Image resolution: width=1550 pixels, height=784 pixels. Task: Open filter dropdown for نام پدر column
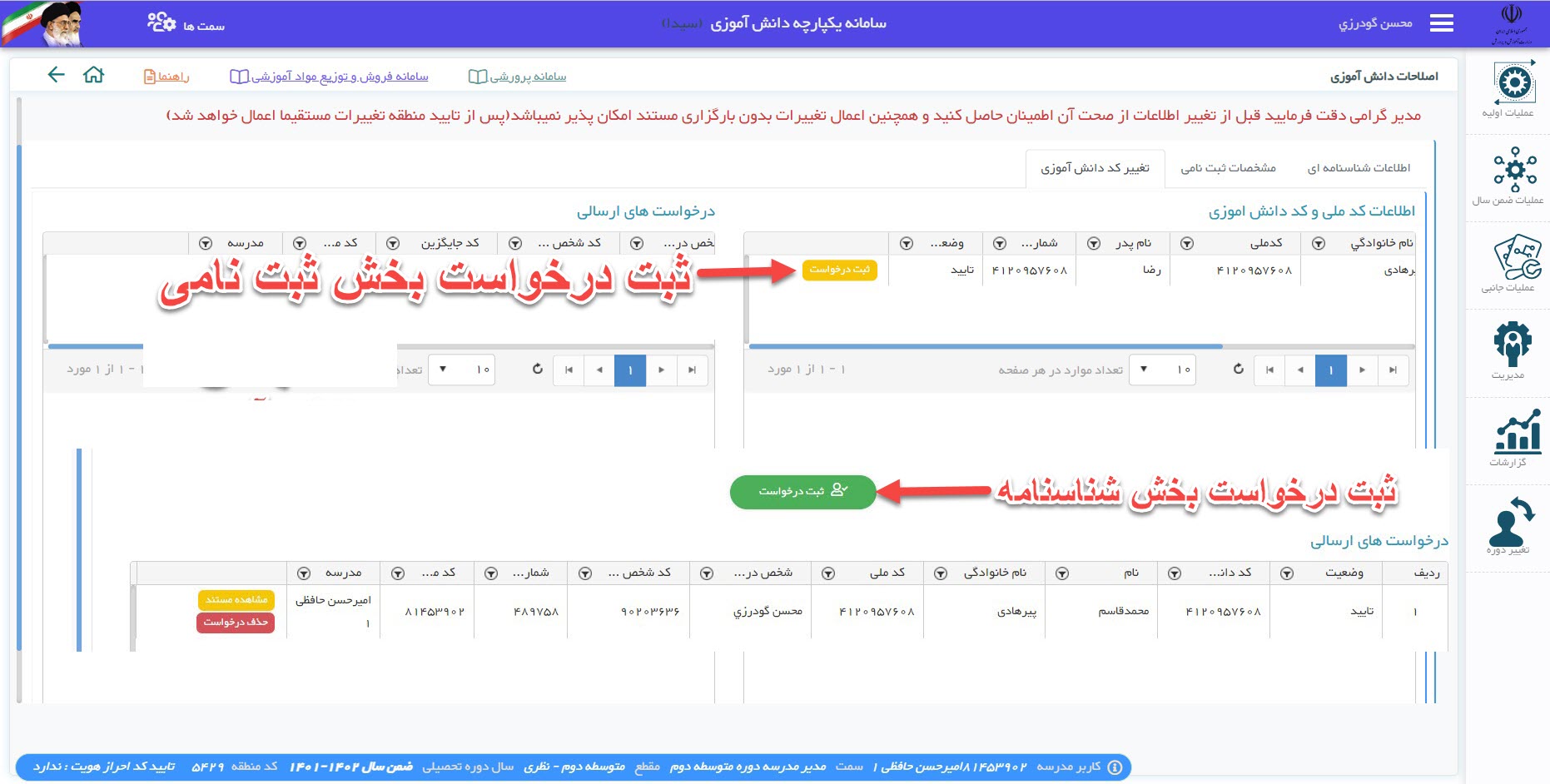pyautogui.click(x=1093, y=244)
